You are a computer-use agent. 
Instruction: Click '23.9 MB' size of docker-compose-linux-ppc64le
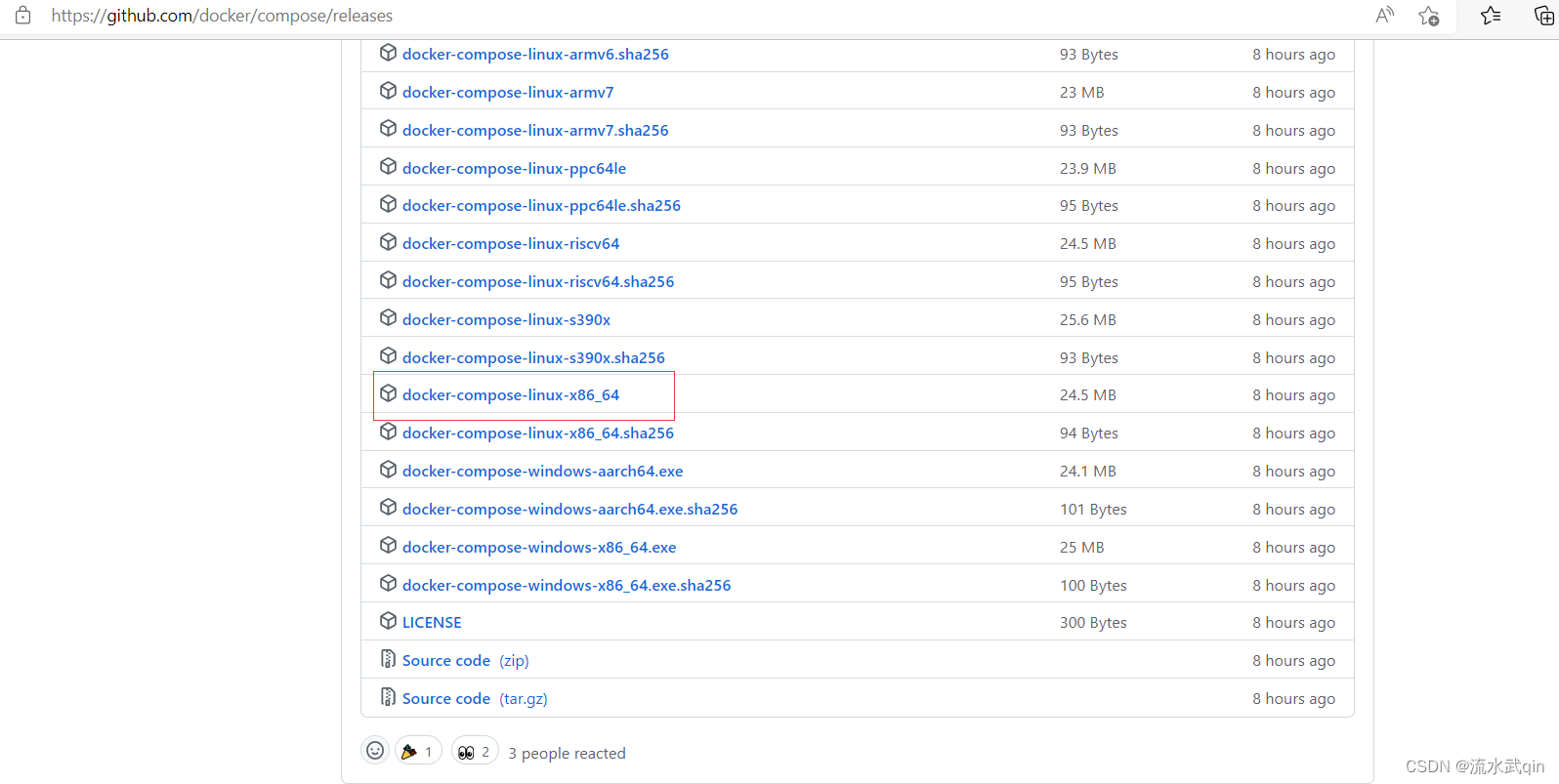1088,169
